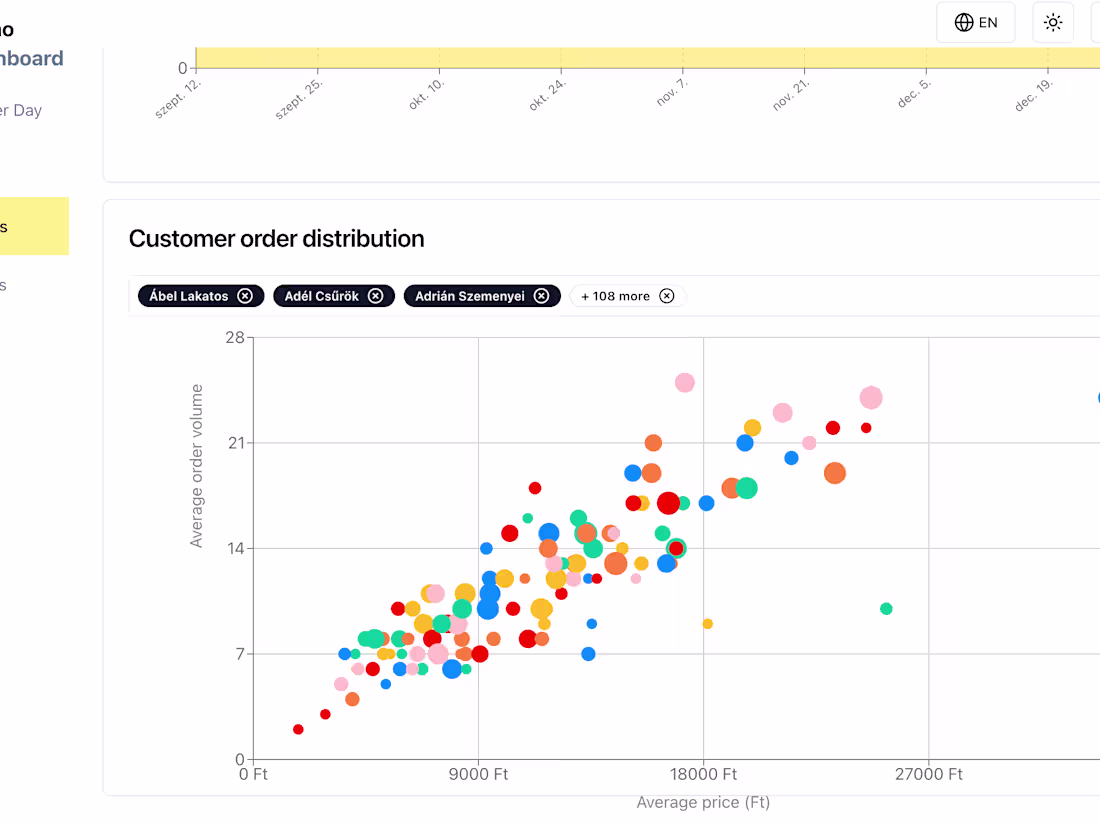Click the Customer order distribution heading

tap(276, 239)
